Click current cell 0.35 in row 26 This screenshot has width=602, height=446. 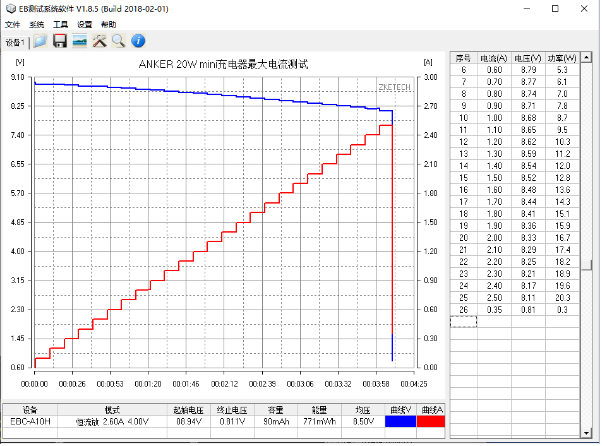[x=494, y=310]
